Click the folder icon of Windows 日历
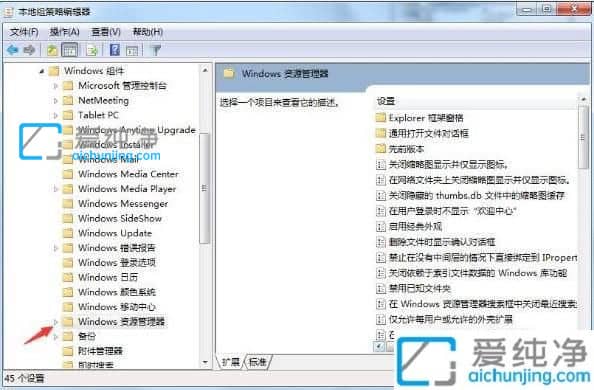Viewport: 594px width, 390px height. click(68, 277)
